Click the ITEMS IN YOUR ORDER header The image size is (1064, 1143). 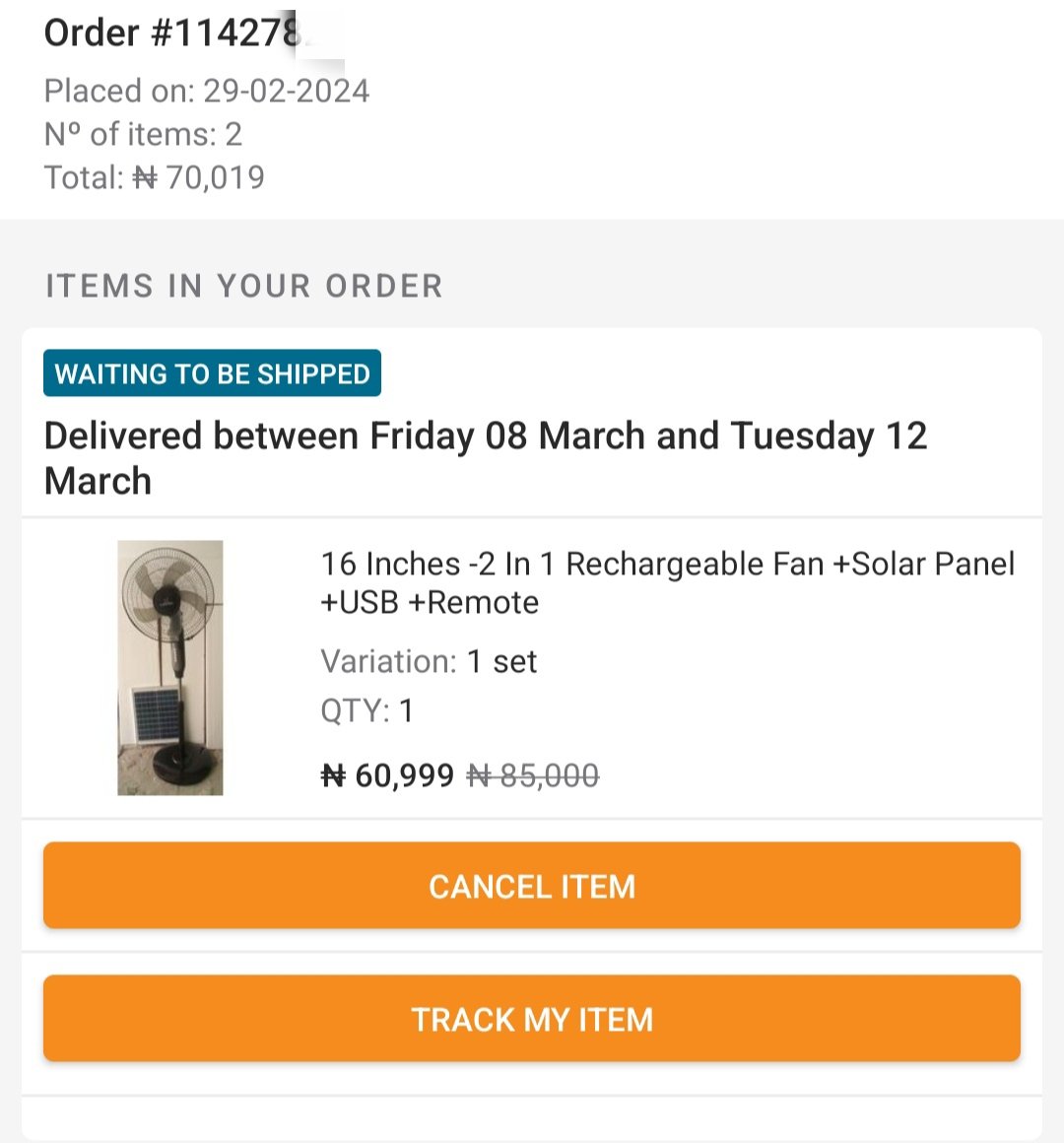244,286
